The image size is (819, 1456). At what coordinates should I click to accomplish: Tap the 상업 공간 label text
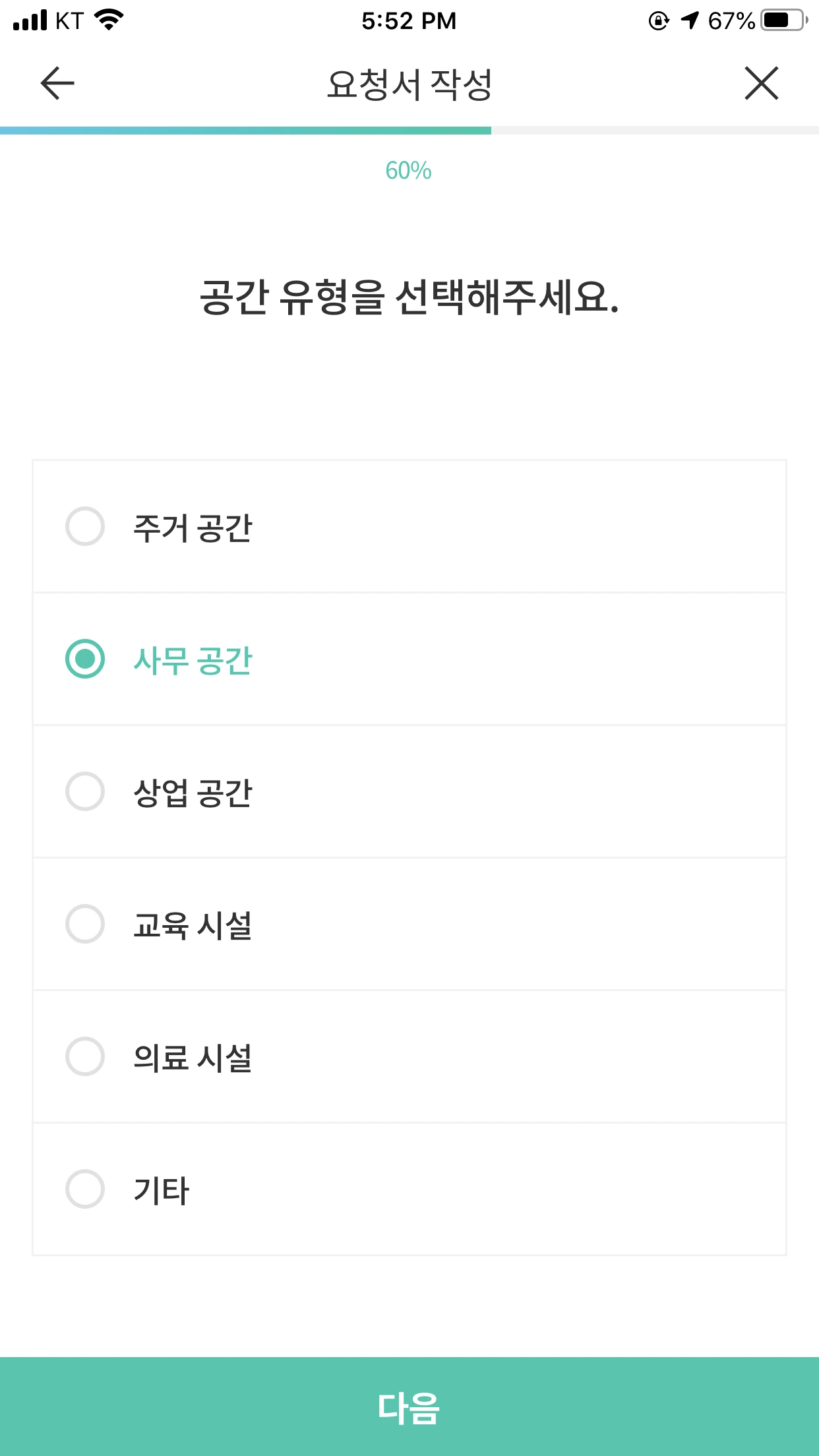tap(193, 793)
